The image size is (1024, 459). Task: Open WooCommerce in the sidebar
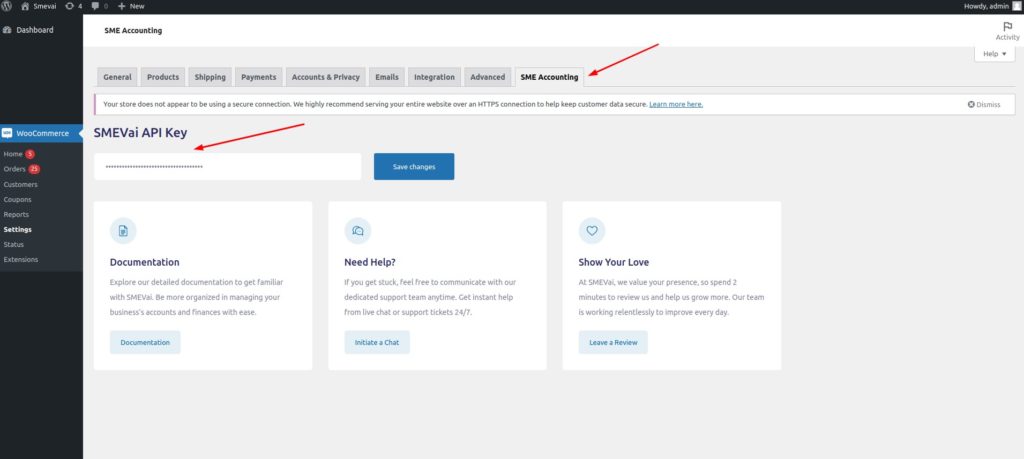(41, 133)
